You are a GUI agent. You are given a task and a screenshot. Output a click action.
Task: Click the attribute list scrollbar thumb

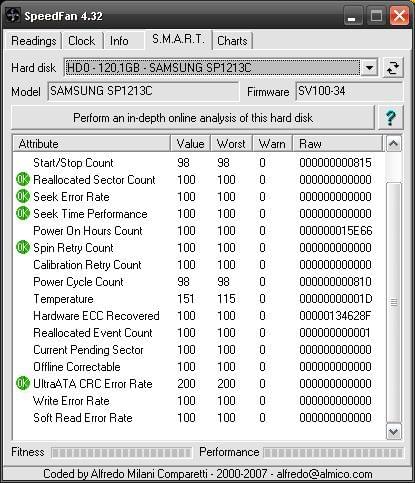click(394, 302)
